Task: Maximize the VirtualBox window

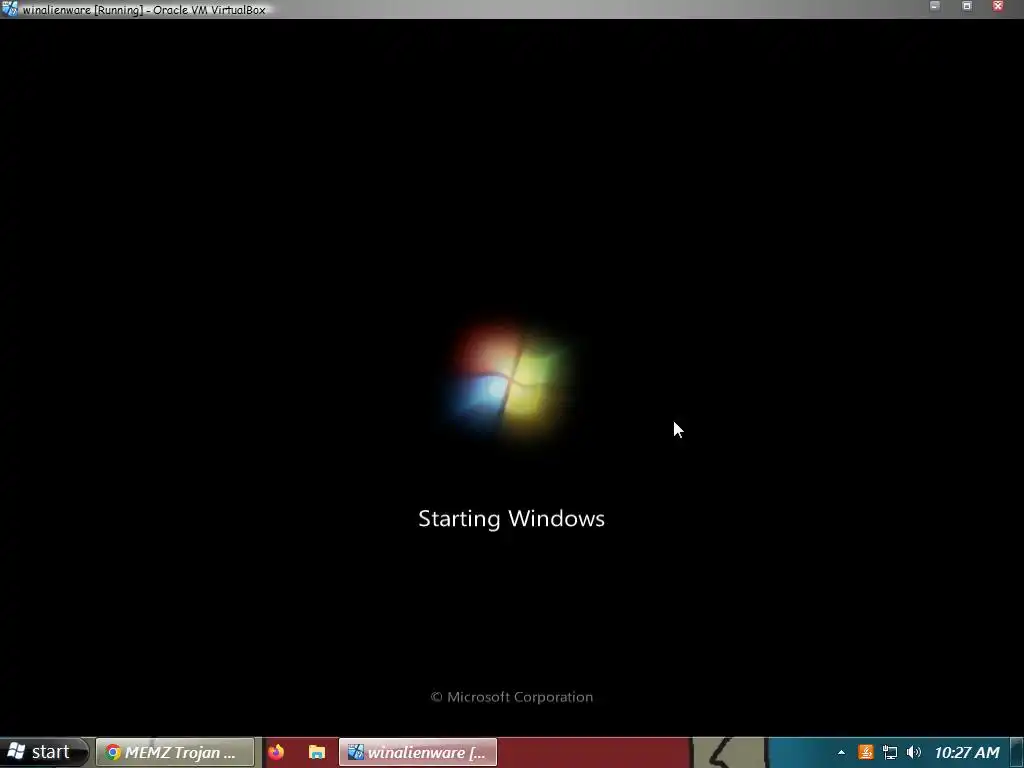Action: (x=967, y=6)
